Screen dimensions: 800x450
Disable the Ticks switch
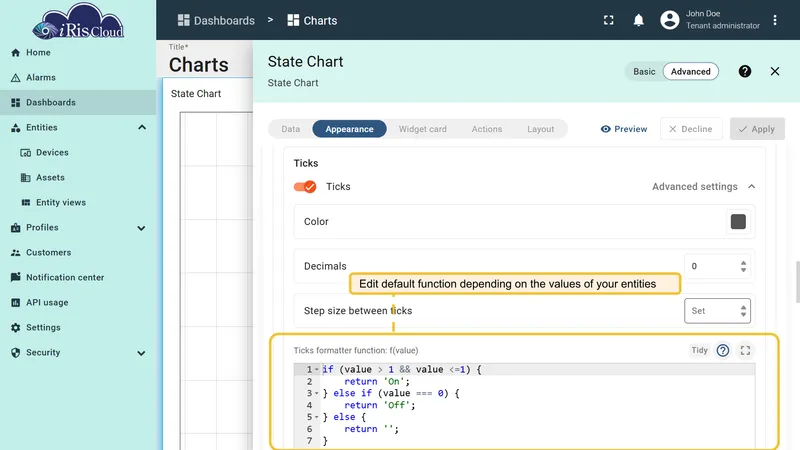click(305, 187)
